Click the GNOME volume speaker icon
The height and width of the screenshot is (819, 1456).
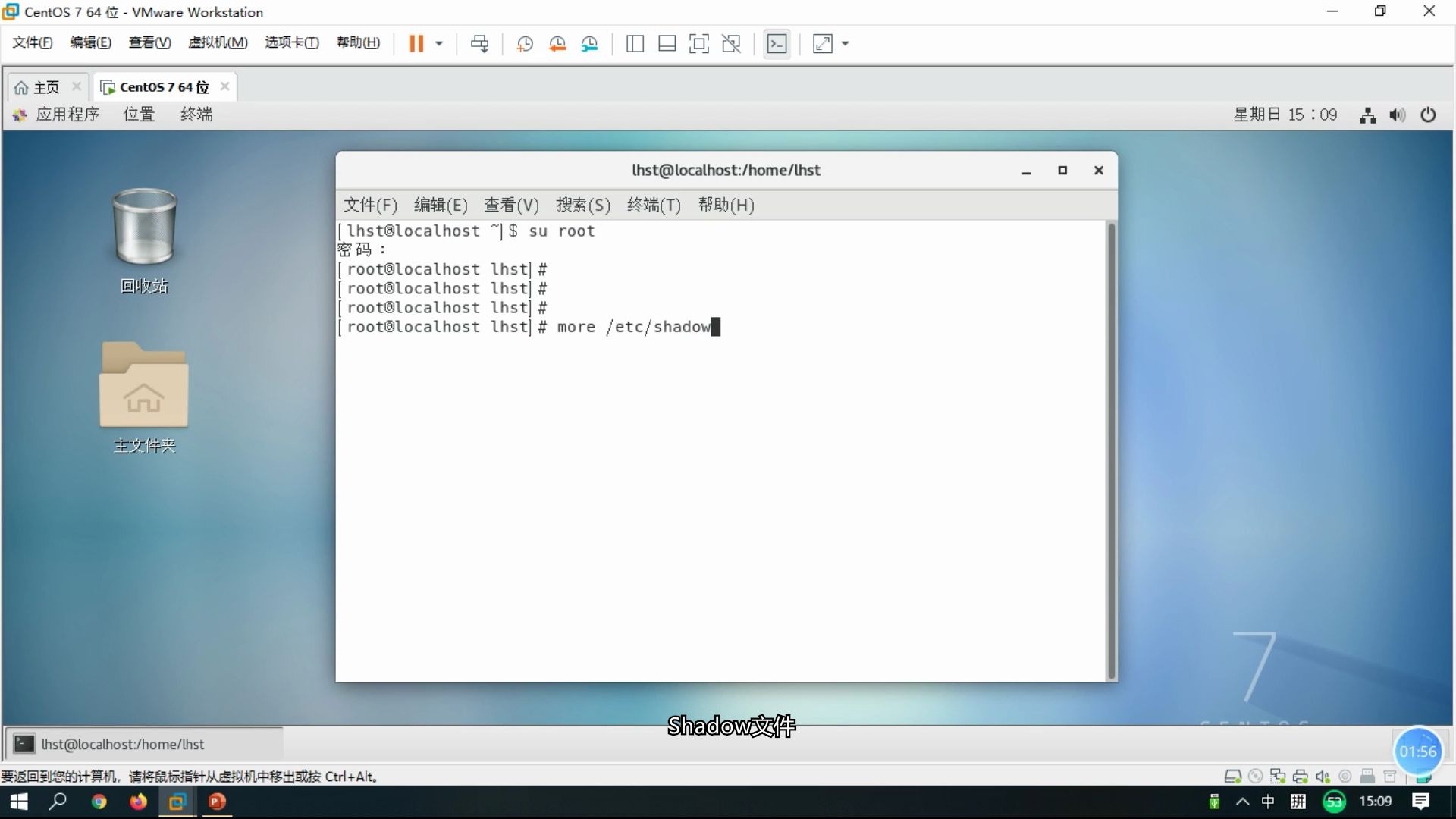pos(1398,115)
